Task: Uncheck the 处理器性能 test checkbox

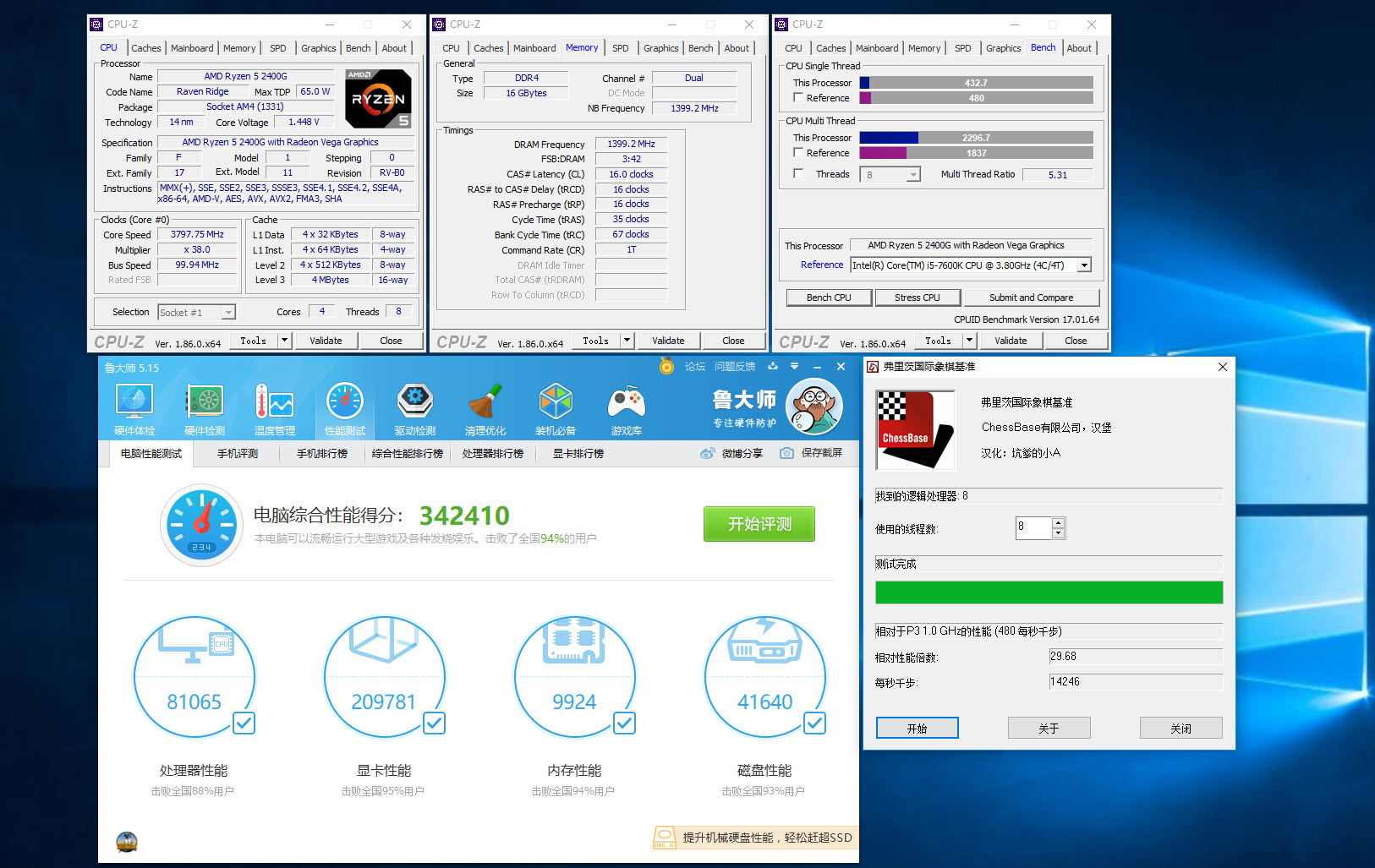Action: tap(244, 723)
